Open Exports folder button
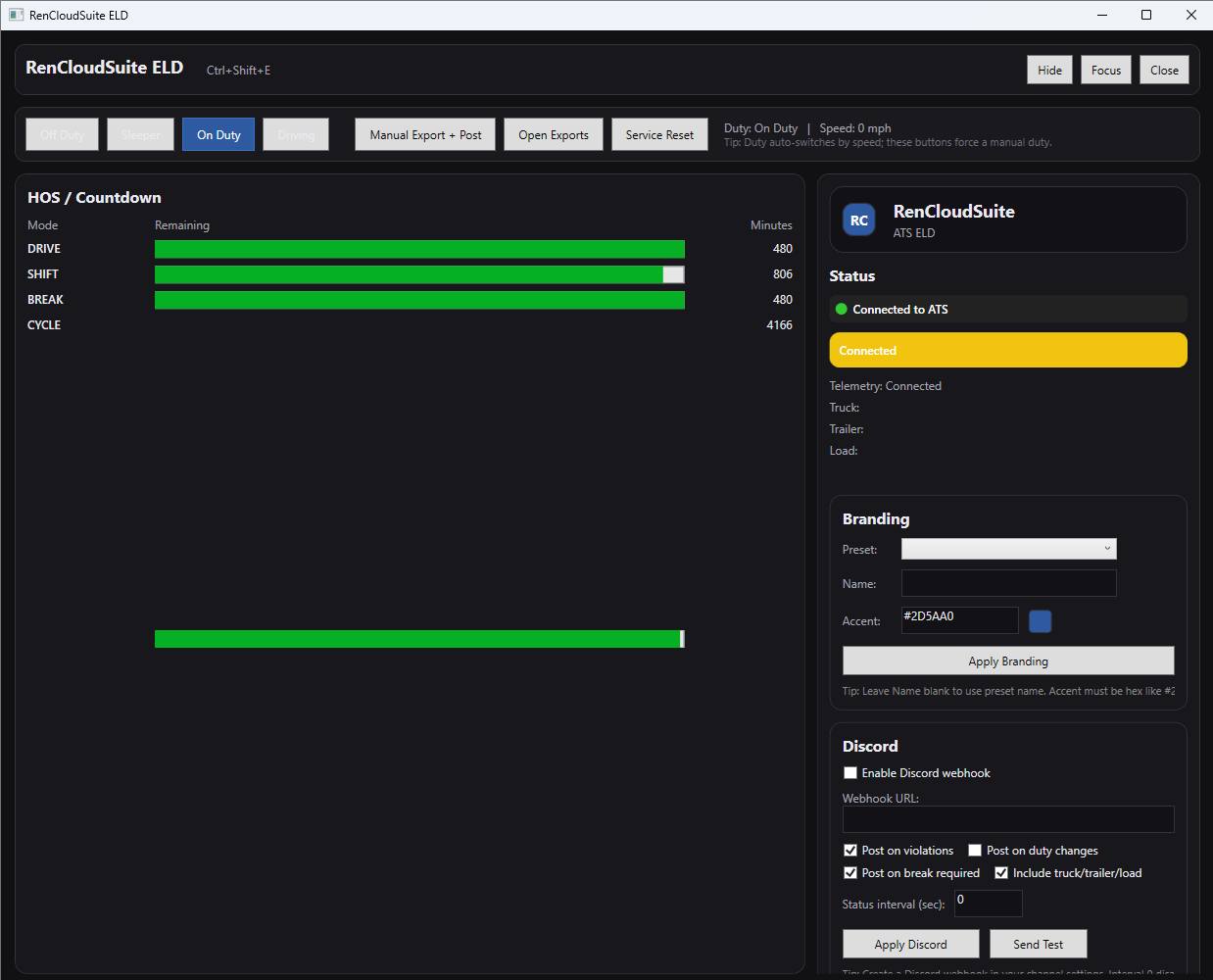 coord(554,134)
